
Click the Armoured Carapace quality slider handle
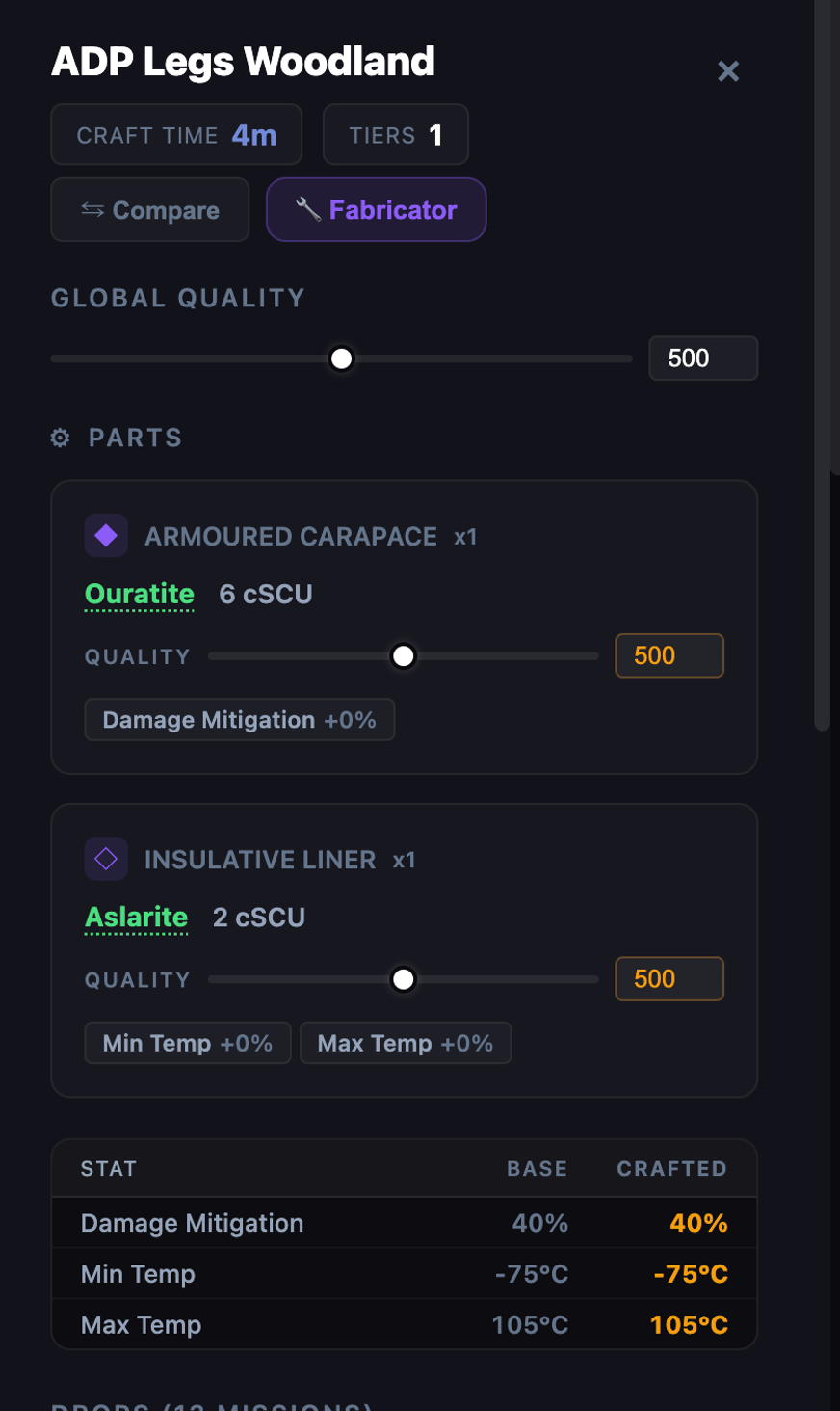404,656
